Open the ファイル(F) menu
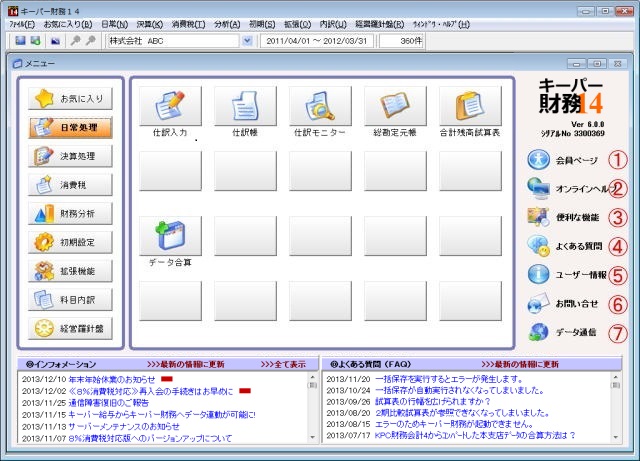The height and width of the screenshot is (461, 640). point(22,24)
